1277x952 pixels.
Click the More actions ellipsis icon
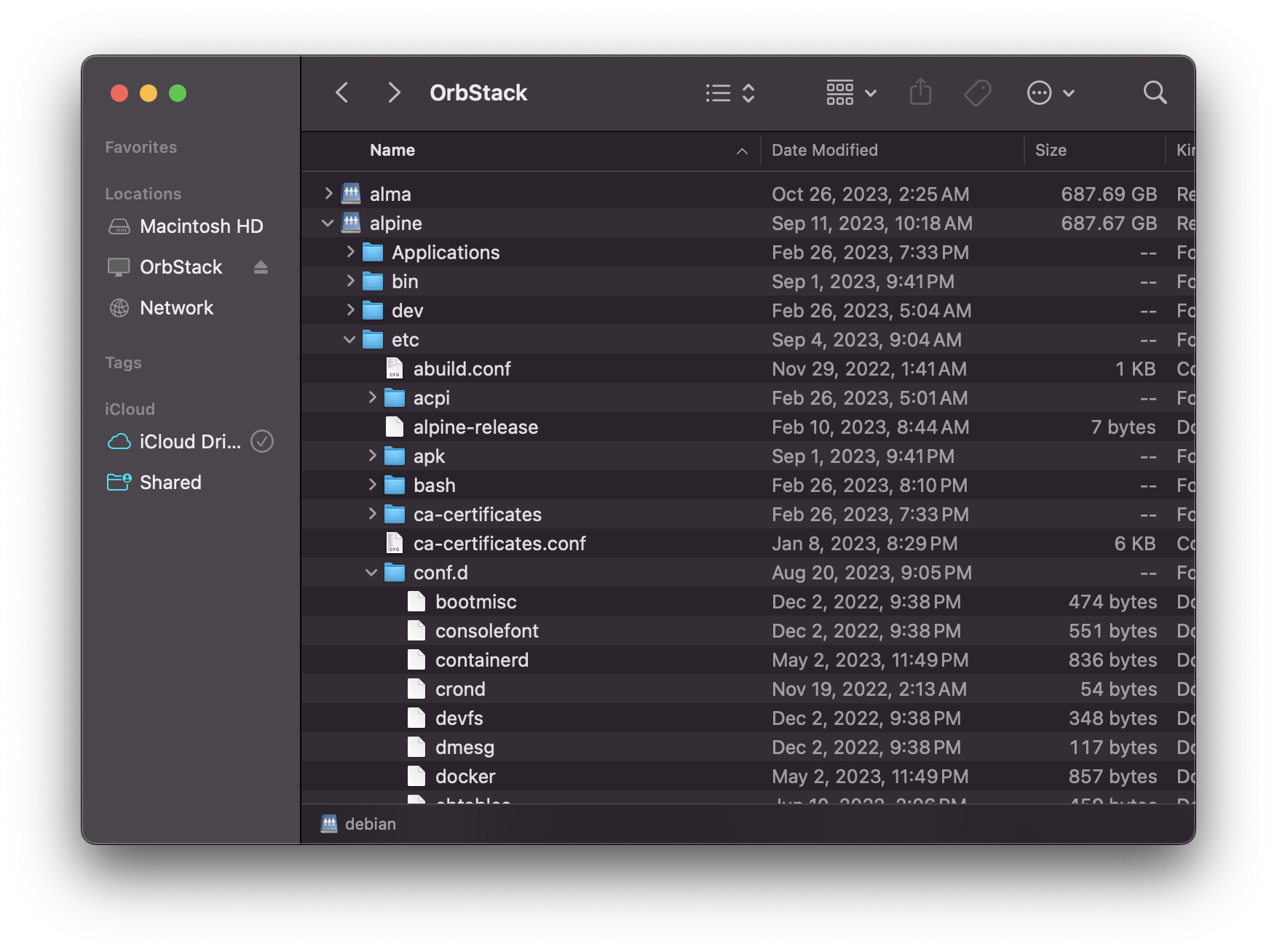point(1040,92)
